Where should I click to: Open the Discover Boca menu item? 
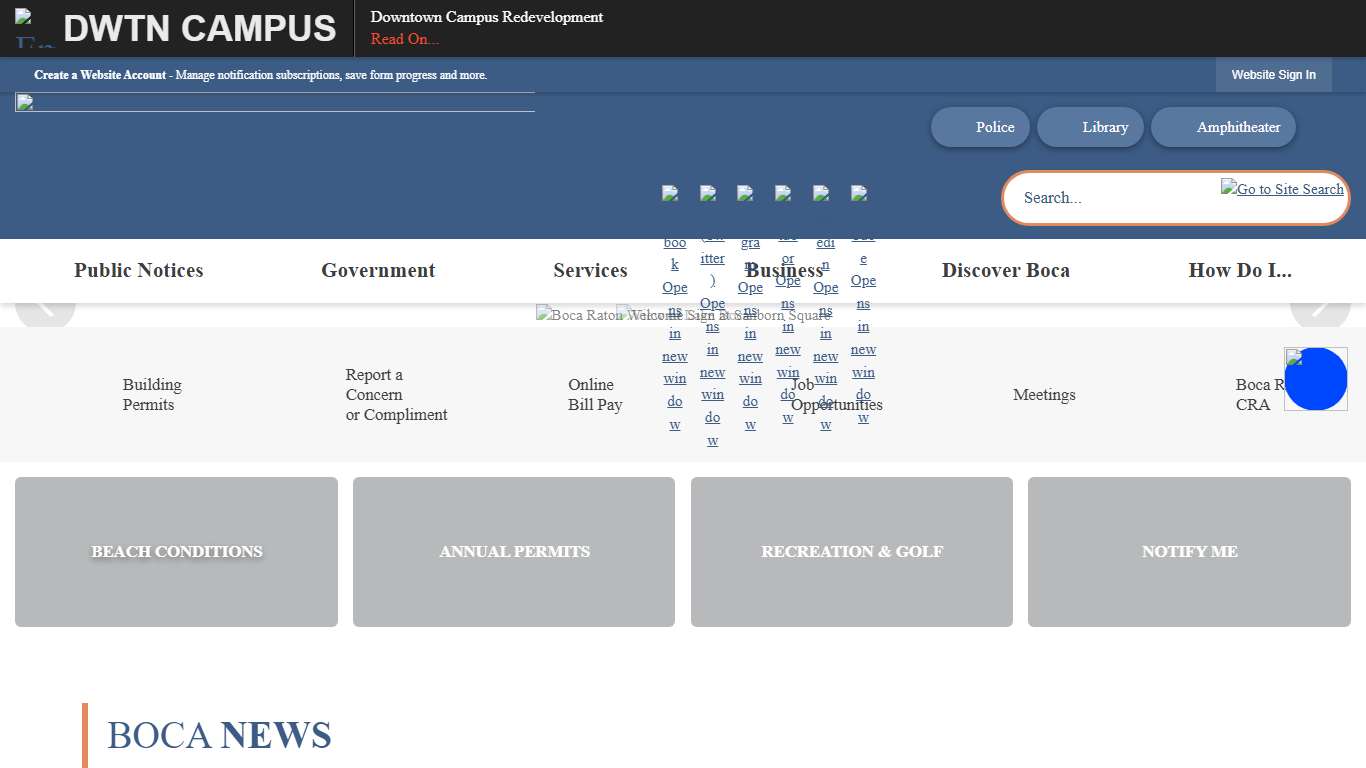pyautogui.click(x=1005, y=270)
